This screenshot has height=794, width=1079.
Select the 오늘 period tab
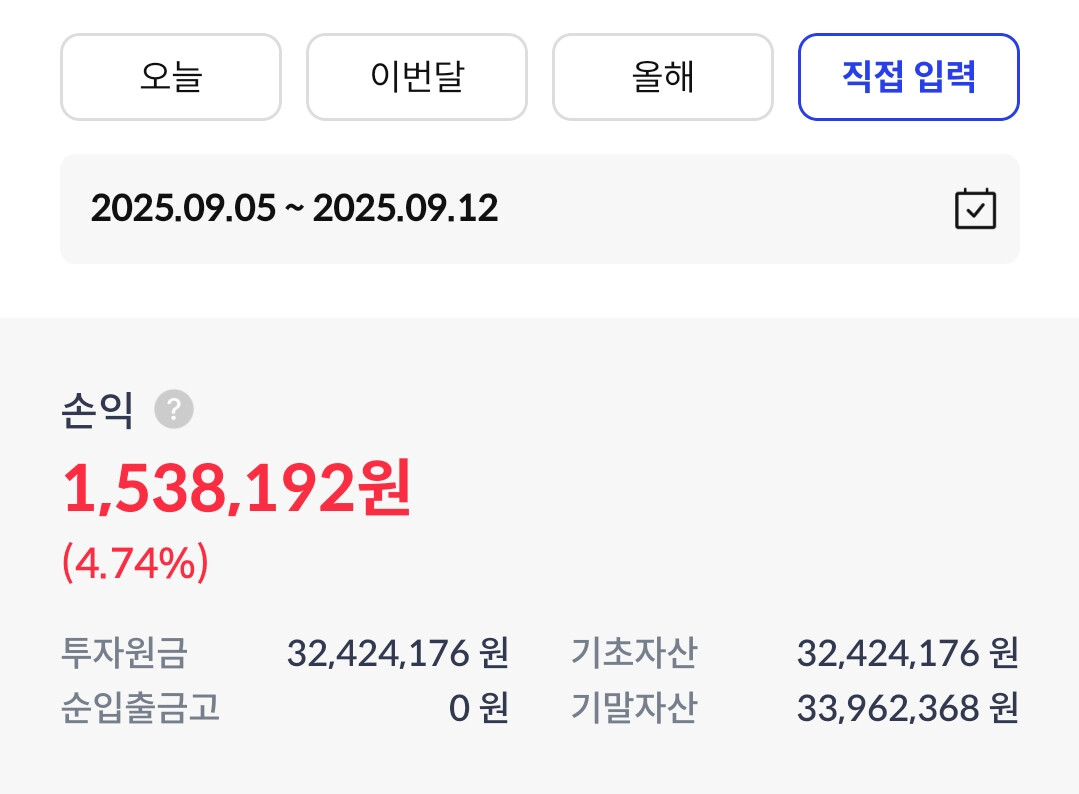coord(171,78)
